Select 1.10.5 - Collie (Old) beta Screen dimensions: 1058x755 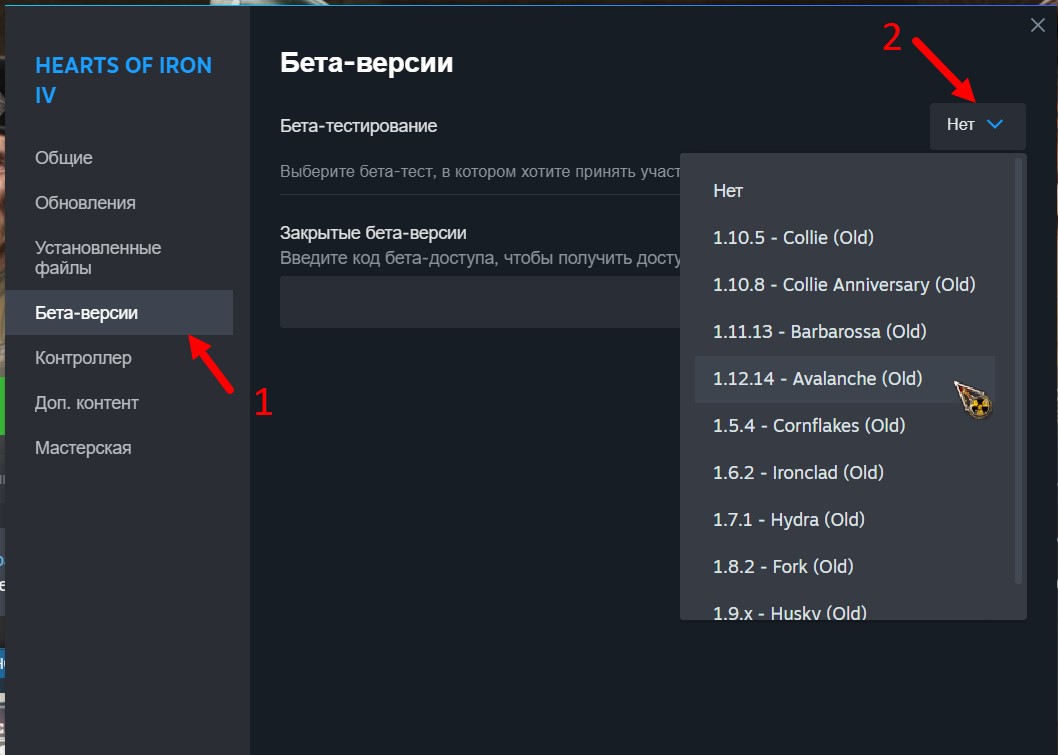tap(845, 237)
